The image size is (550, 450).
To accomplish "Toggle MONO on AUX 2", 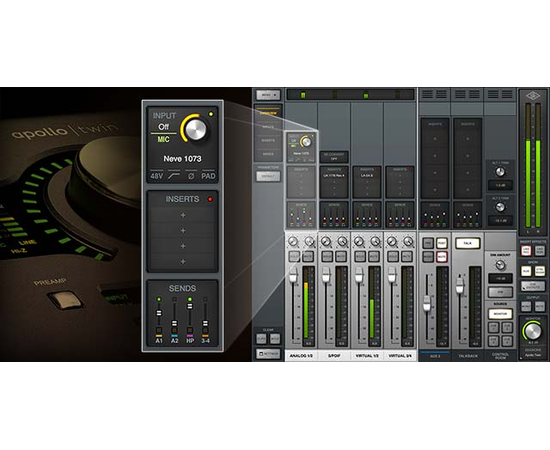I will point(428,257).
